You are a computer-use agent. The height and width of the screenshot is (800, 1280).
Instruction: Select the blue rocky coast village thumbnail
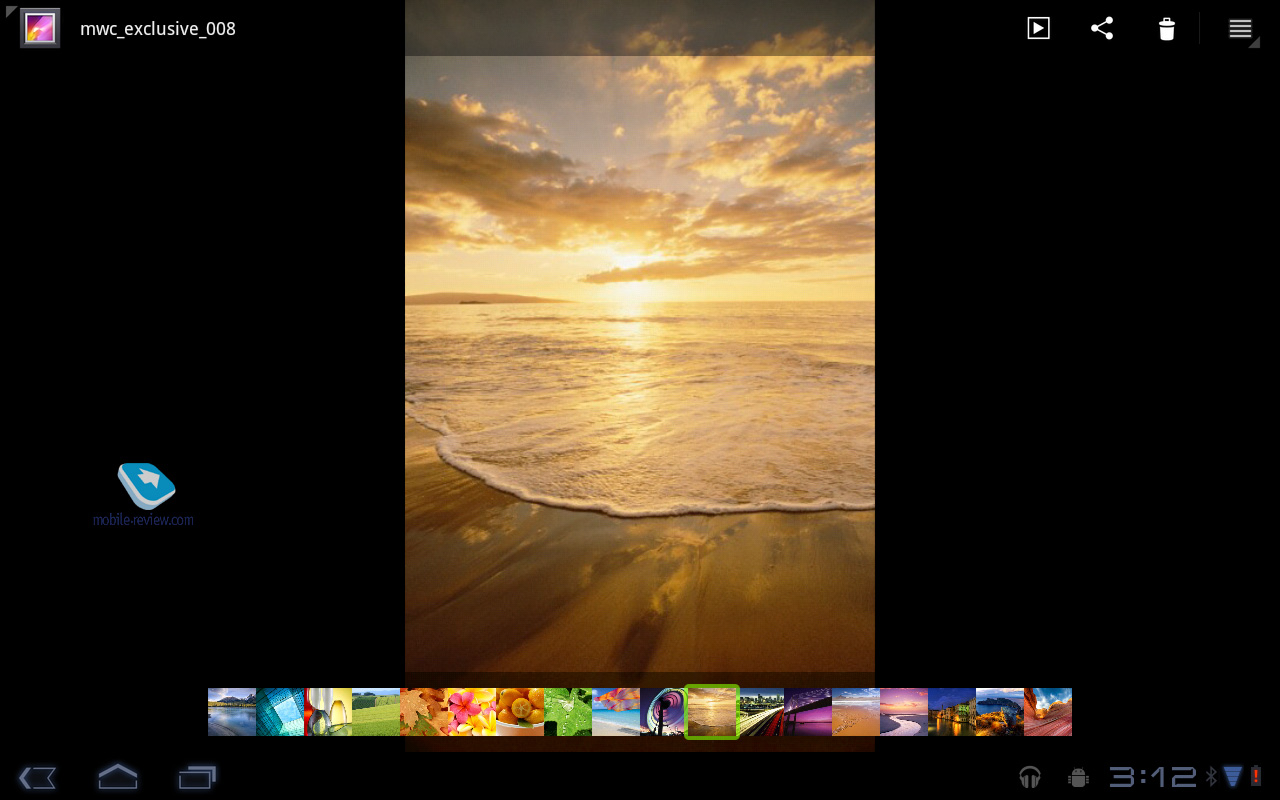coord(1000,712)
